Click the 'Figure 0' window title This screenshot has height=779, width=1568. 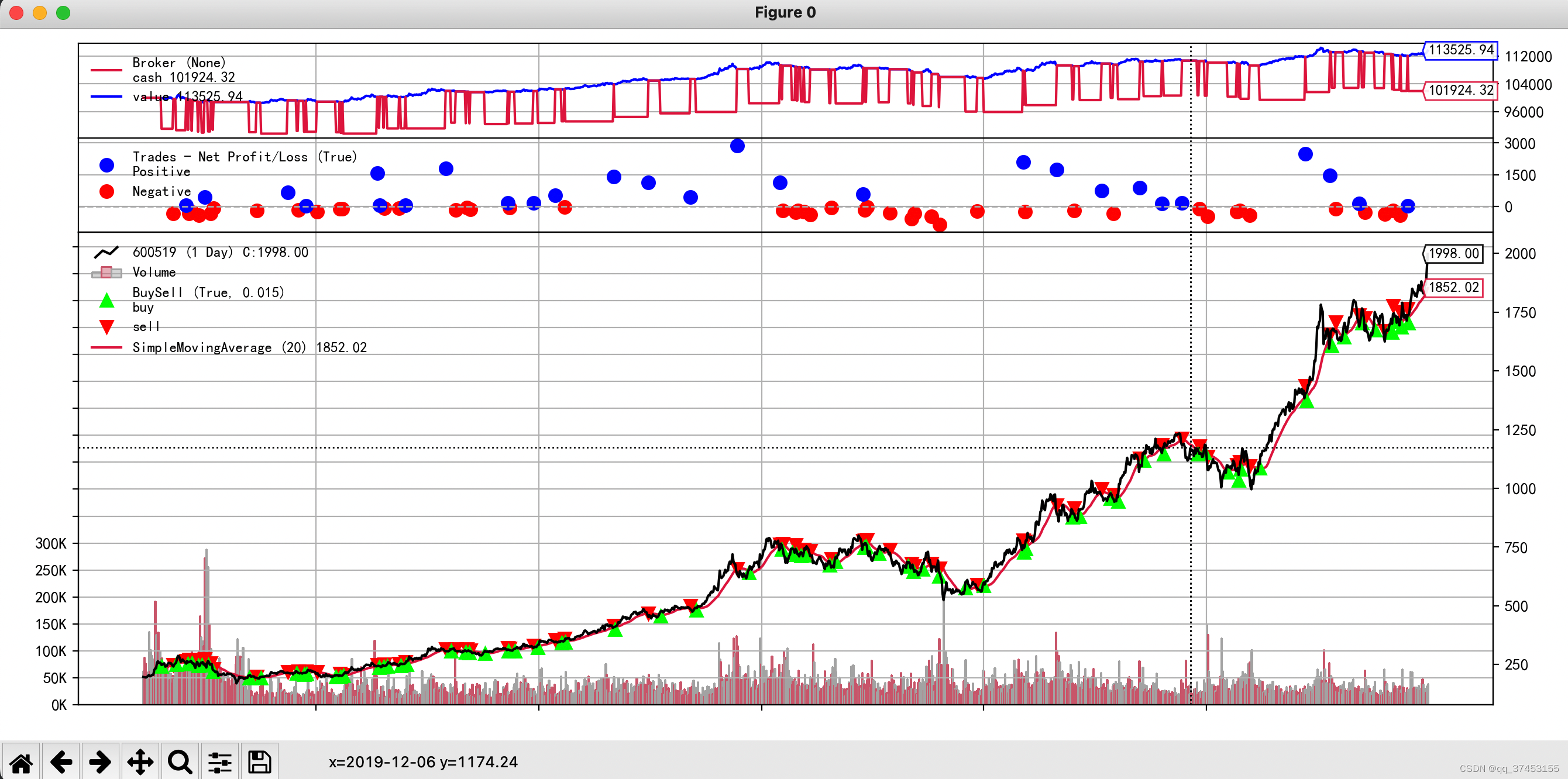pyautogui.click(x=785, y=12)
